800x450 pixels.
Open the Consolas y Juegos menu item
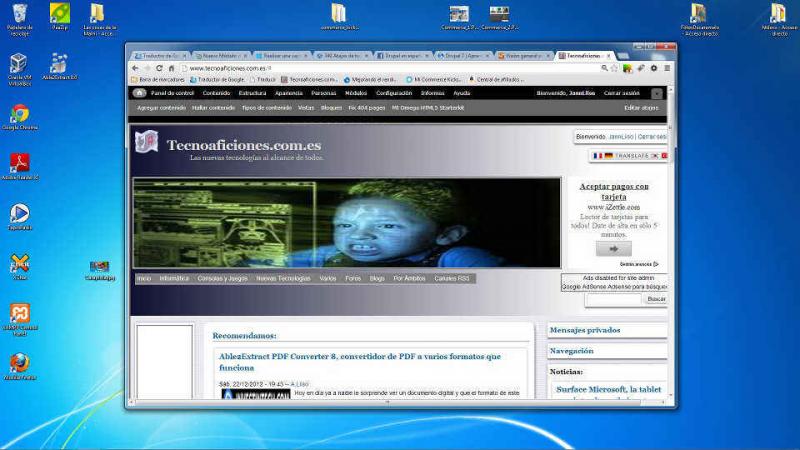tap(222, 279)
